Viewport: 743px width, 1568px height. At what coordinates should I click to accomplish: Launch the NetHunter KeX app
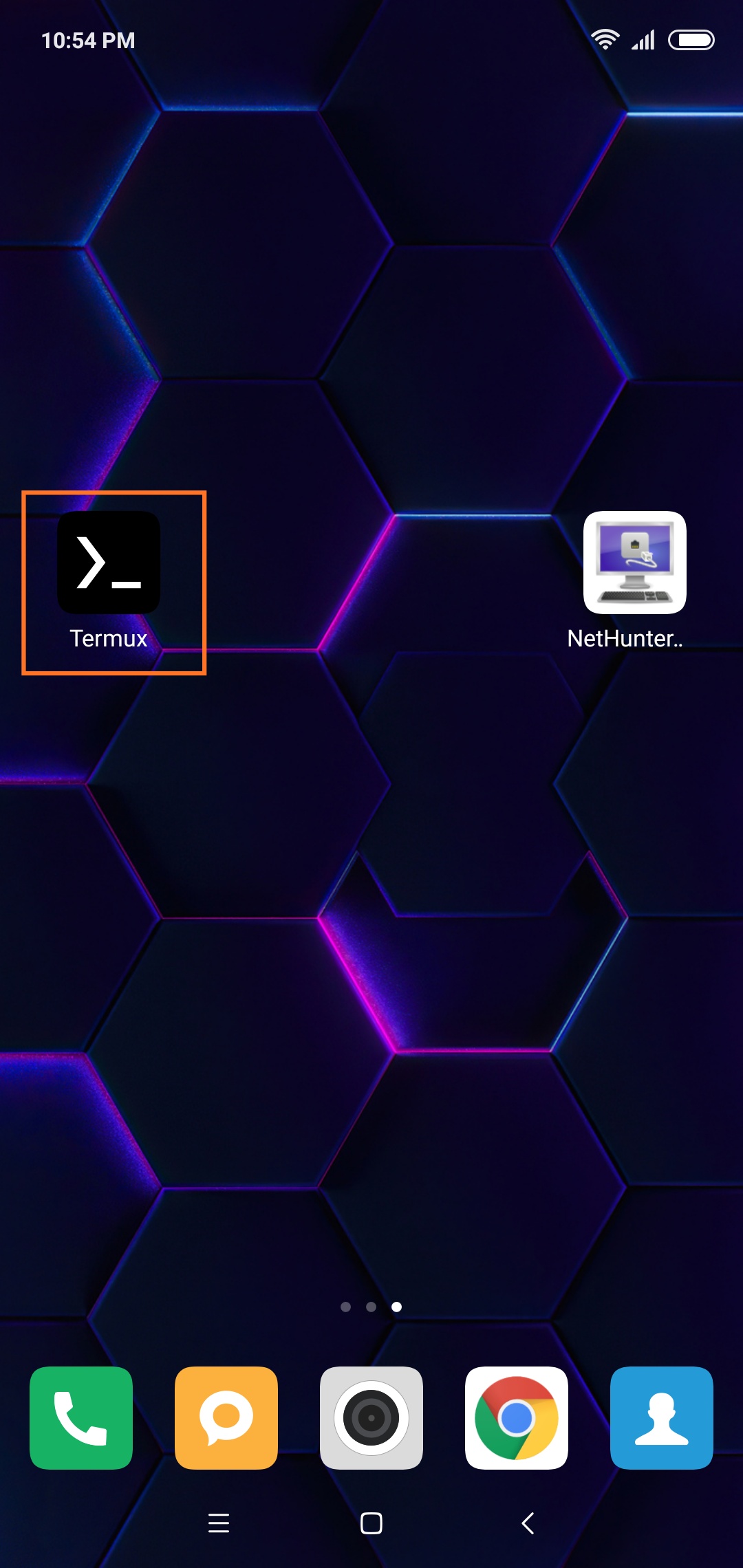click(x=635, y=563)
